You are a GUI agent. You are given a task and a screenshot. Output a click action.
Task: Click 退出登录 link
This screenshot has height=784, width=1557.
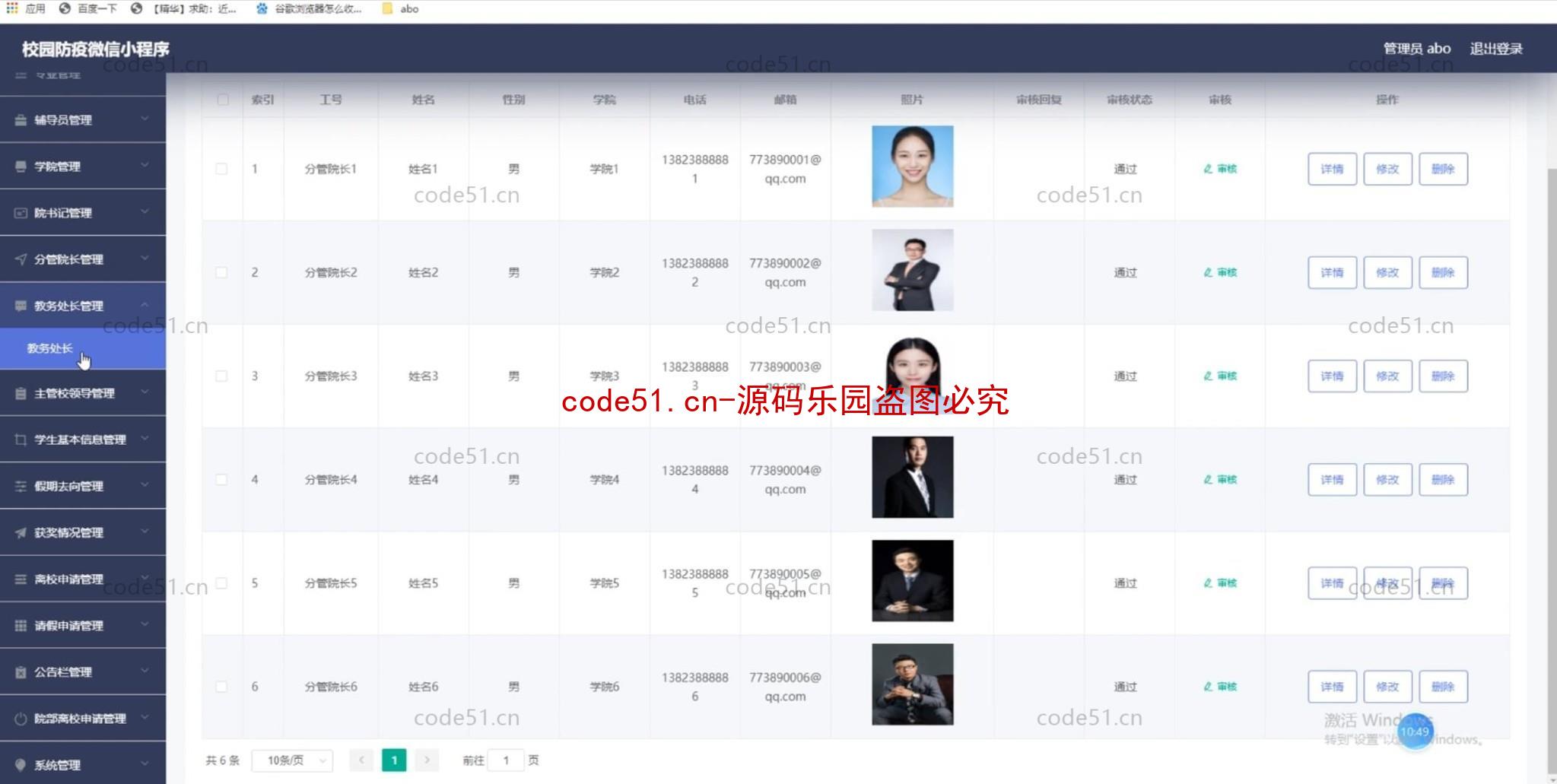coord(1495,49)
